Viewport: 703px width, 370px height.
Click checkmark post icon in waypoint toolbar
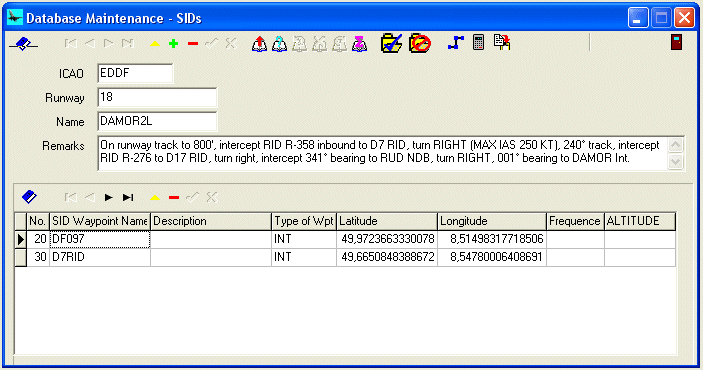point(193,197)
